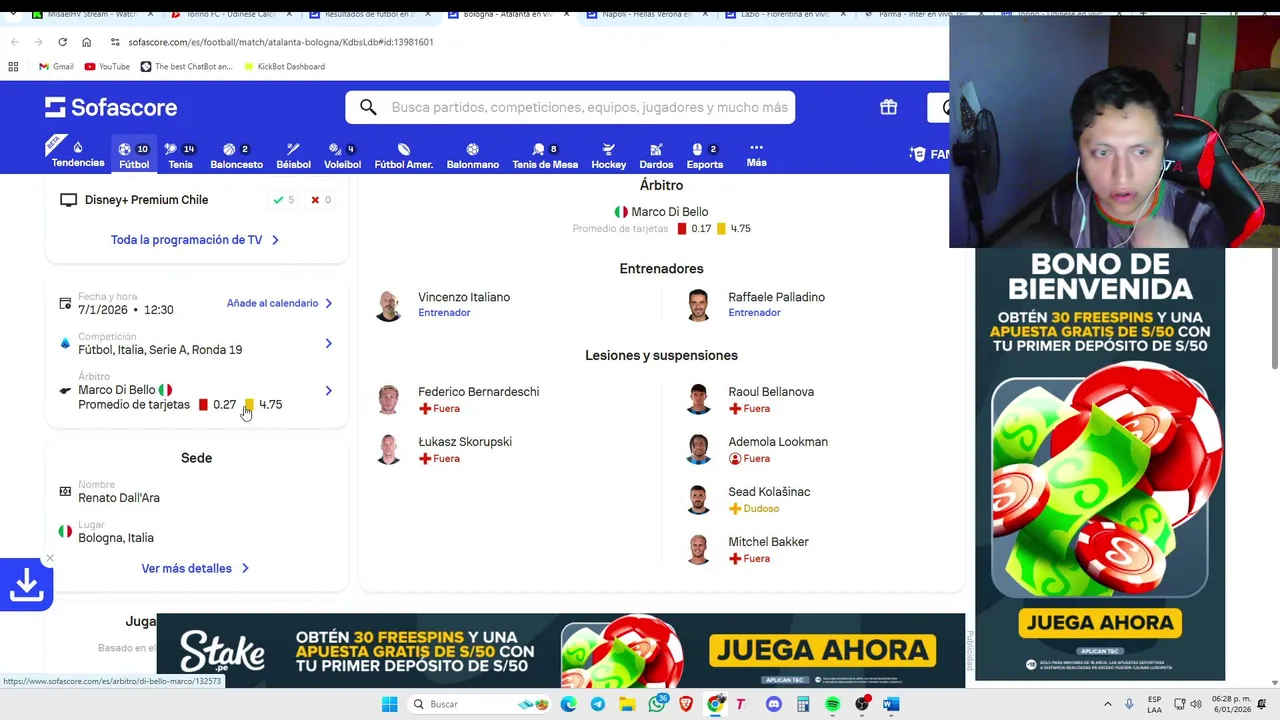Screen dimensions: 1280x720
Task: Click the sidebar yellow card average swatch
Action: [x=249, y=405]
